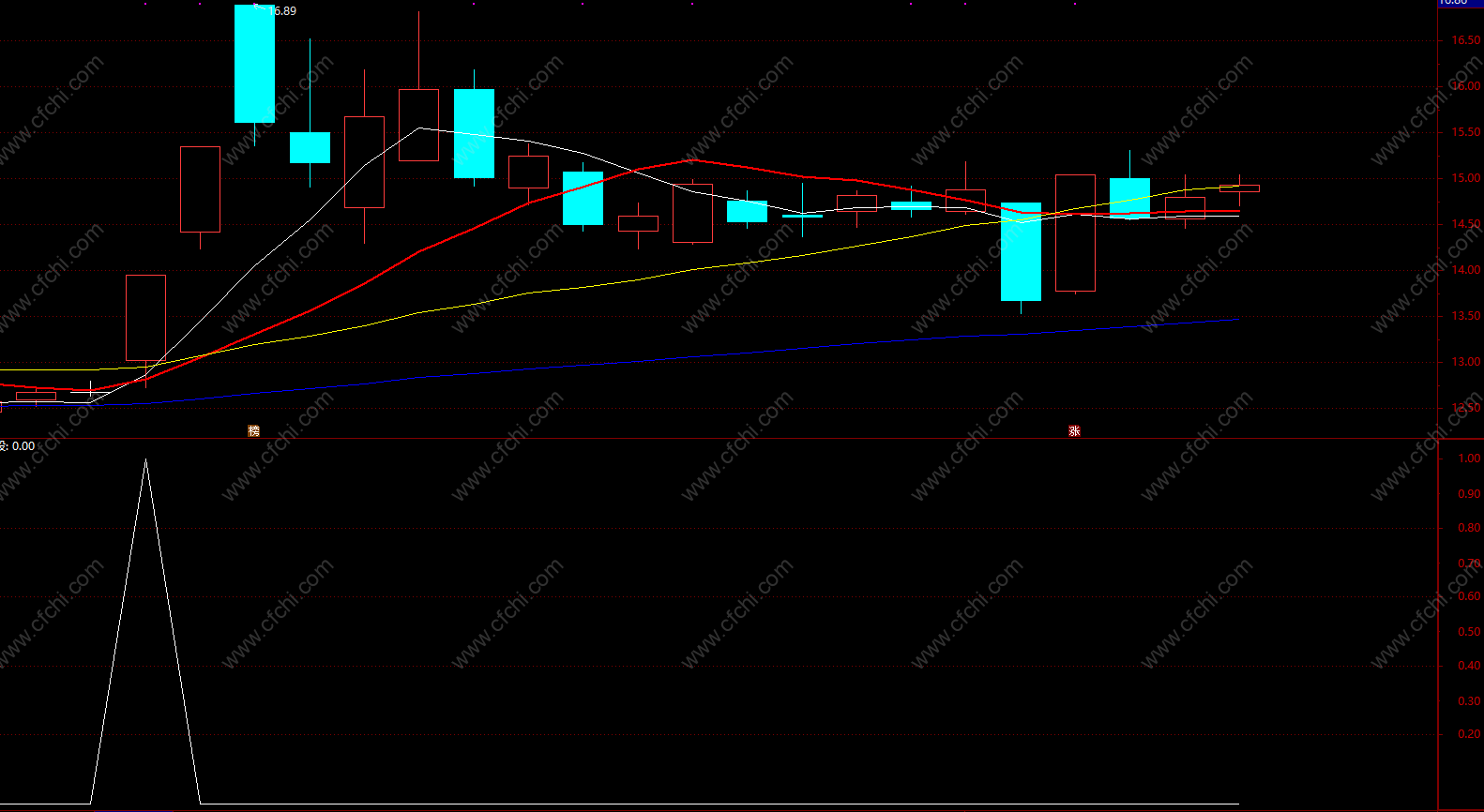Click the 13.50 price axis label

coord(1466,316)
